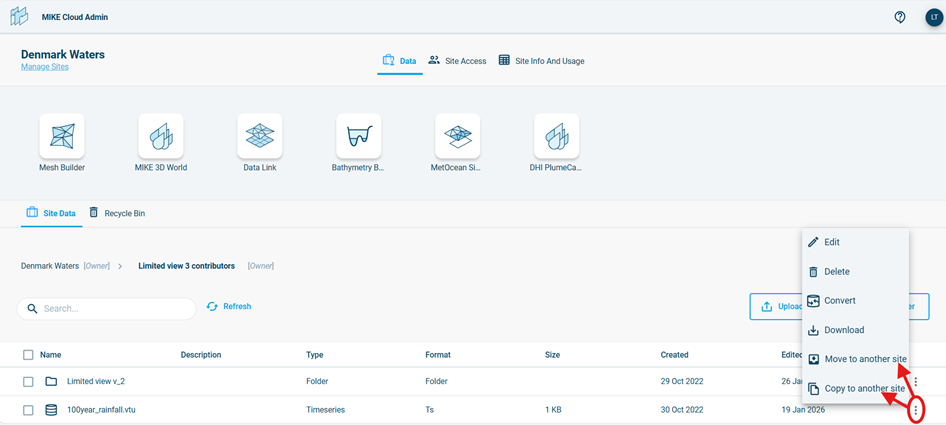Open the Data Link app tile

point(259,136)
